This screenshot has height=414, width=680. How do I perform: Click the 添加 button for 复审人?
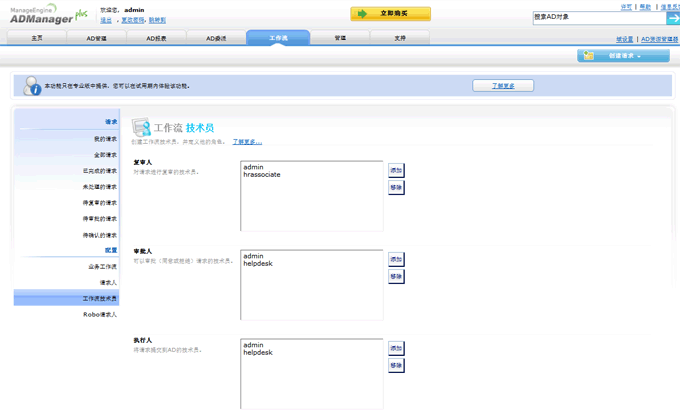[396, 170]
